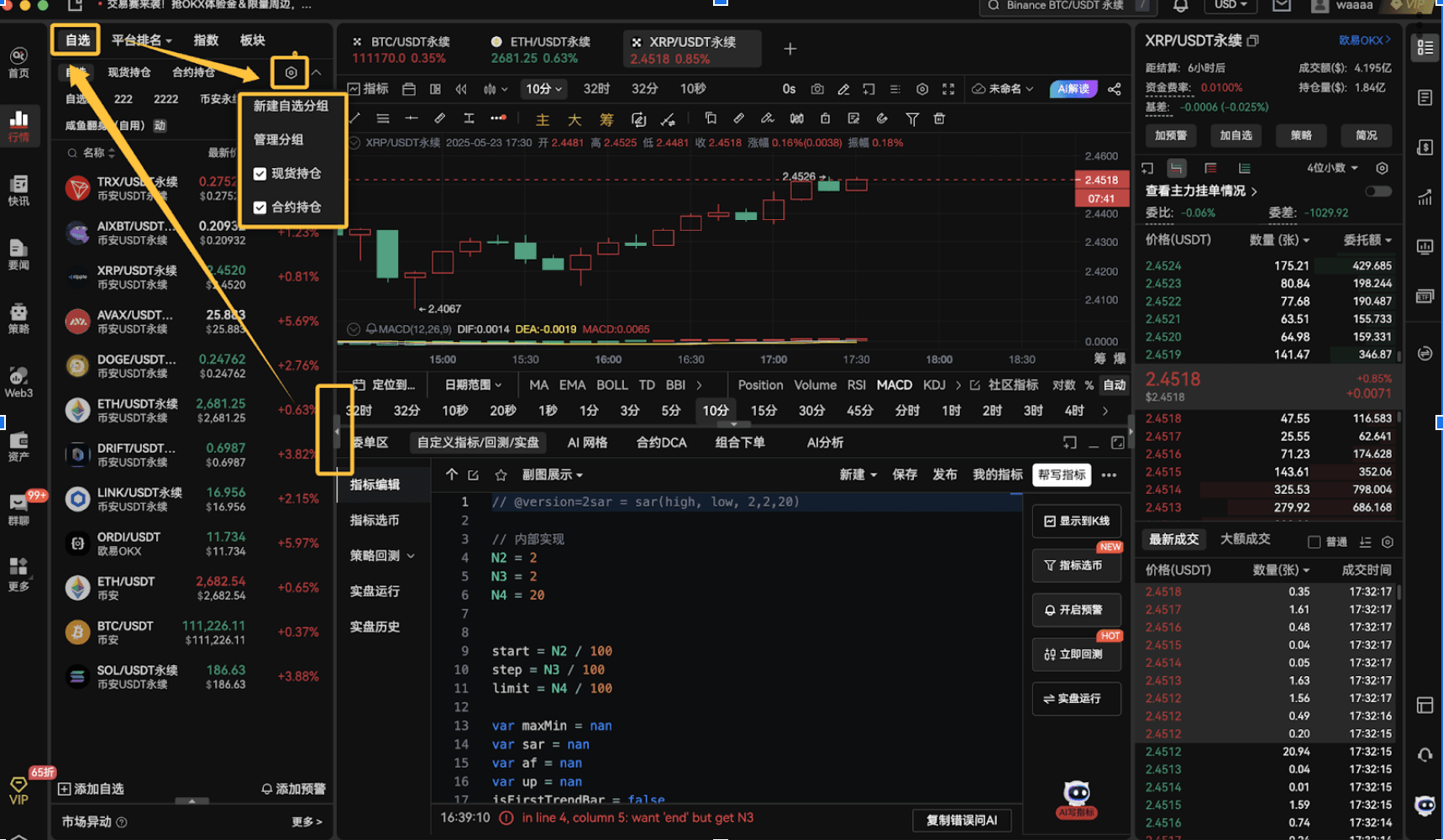This screenshot has height=840, width=1443.
Task: Select 管理分组 menu item
Action: tap(279, 139)
